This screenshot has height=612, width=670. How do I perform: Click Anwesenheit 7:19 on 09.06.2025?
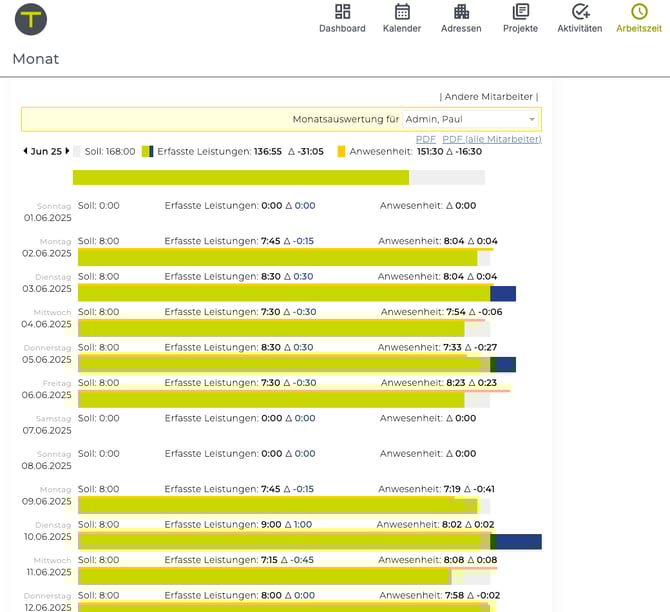(x=452, y=489)
